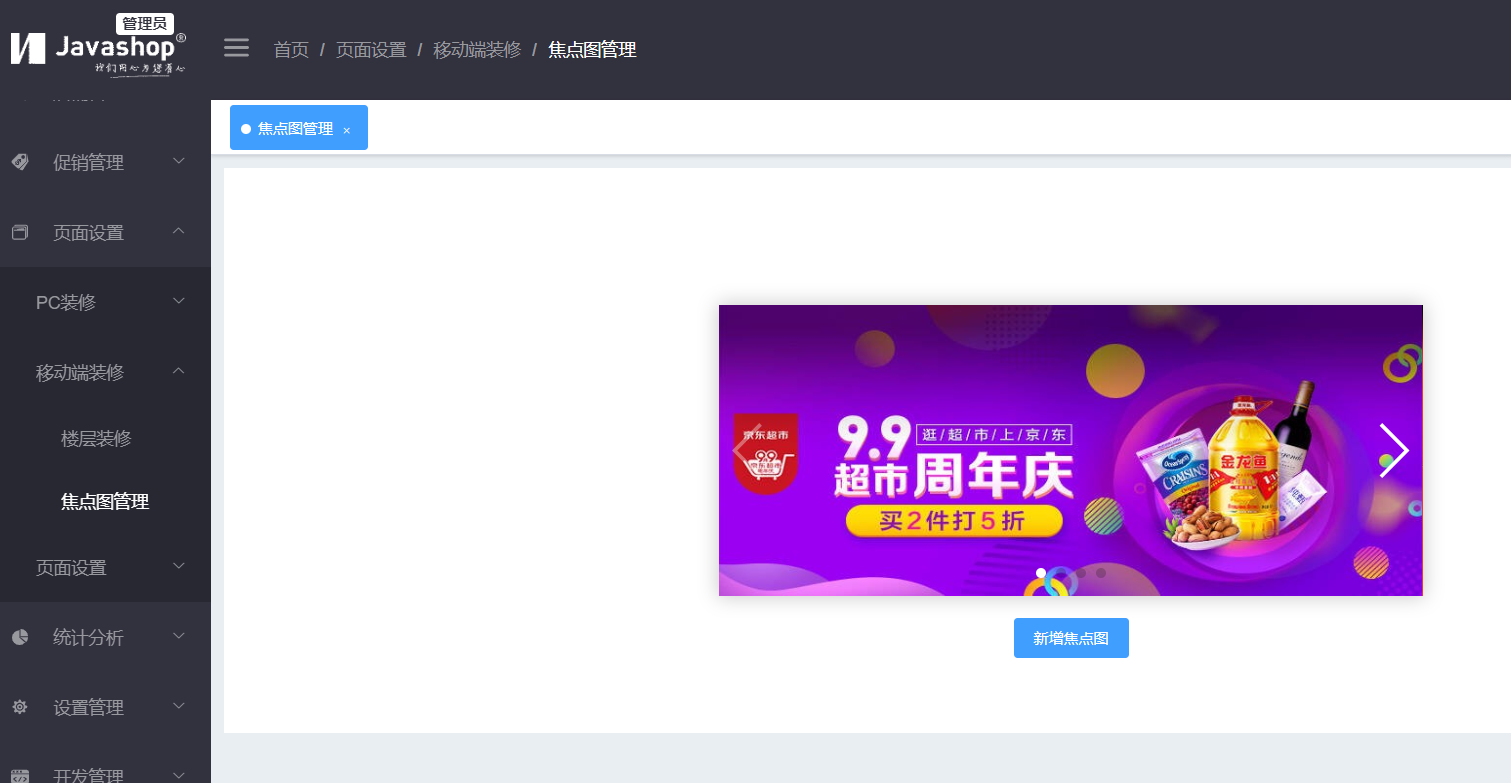Click the 9.9超市周年庆 banner image

[1070, 450]
